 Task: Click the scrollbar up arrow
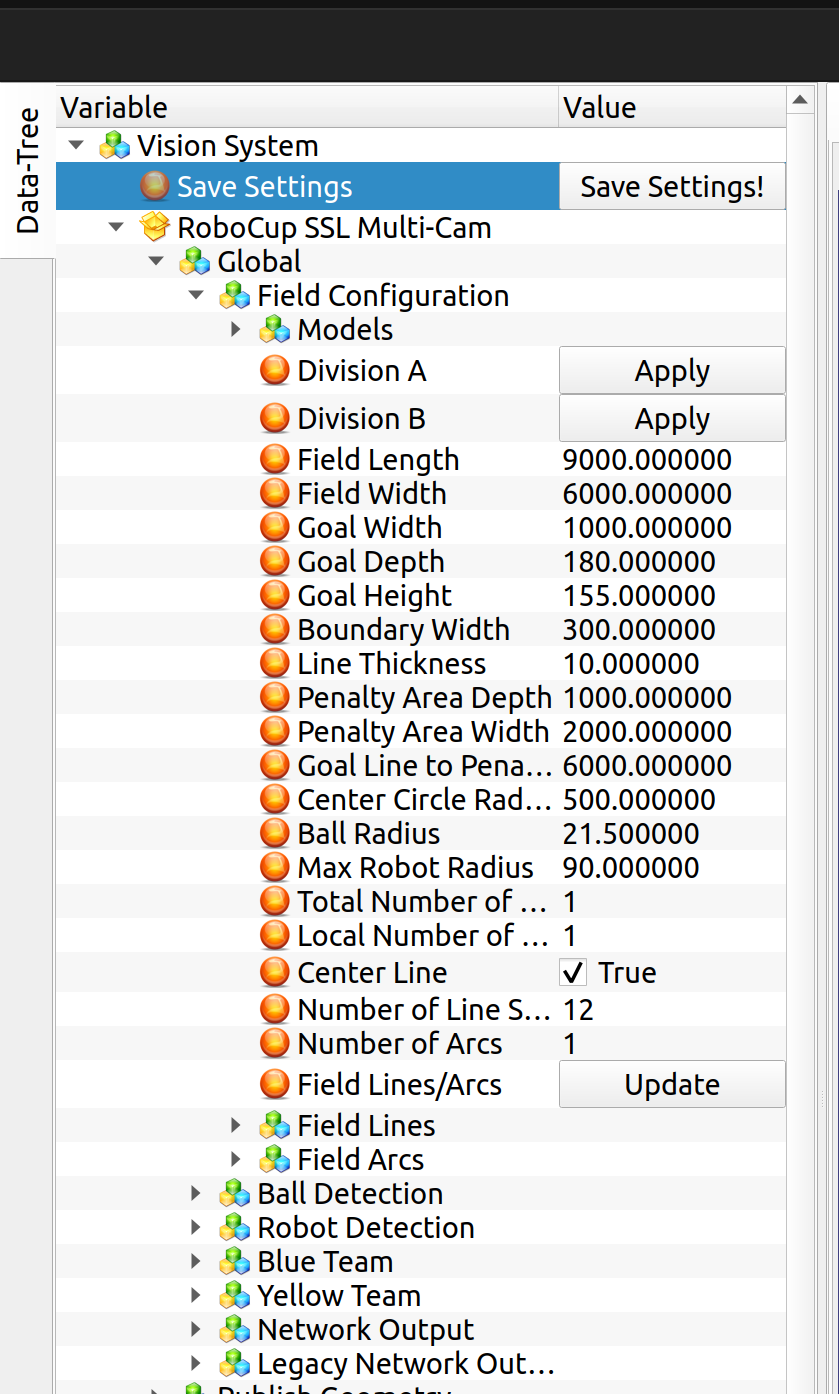pos(800,99)
